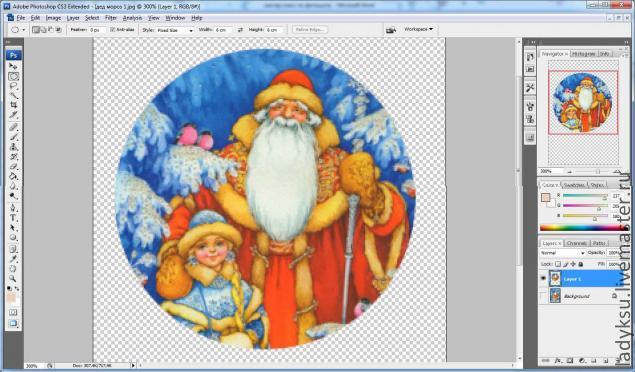Select the Pen tool
635x372 pixels.
(x=13, y=208)
